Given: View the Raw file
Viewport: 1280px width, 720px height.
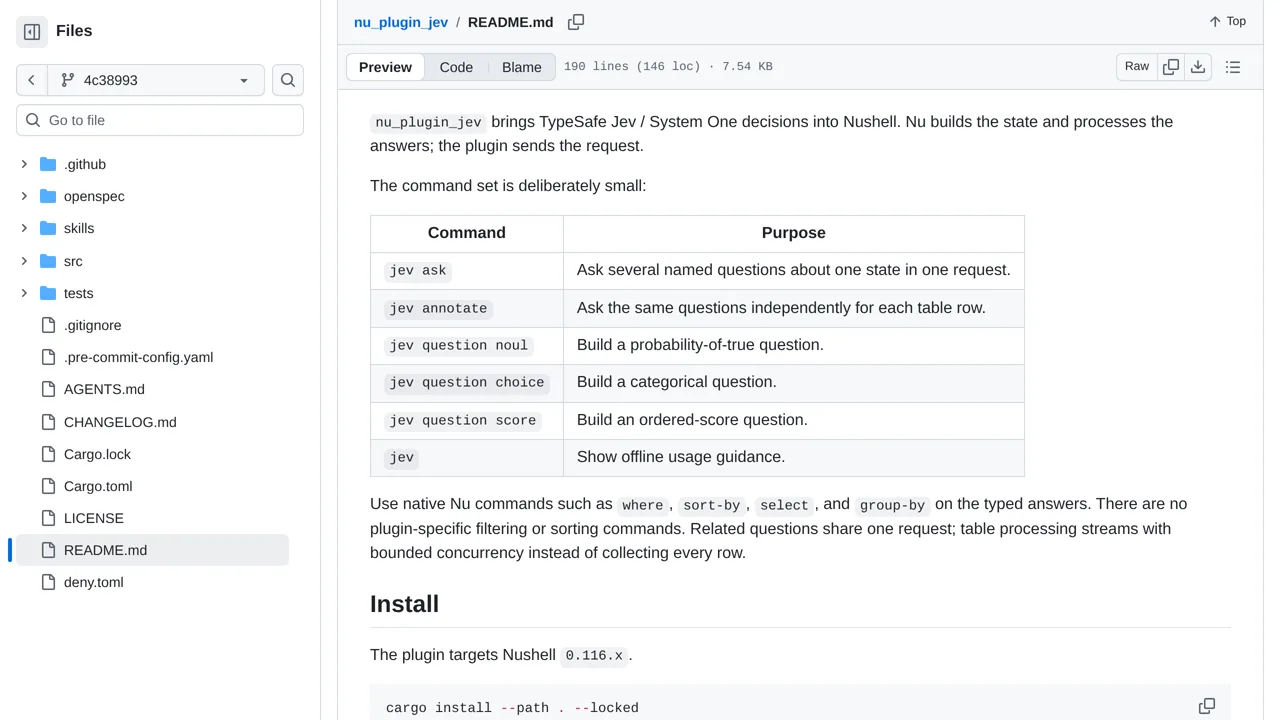Looking at the screenshot, I should tap(1137, 67).
